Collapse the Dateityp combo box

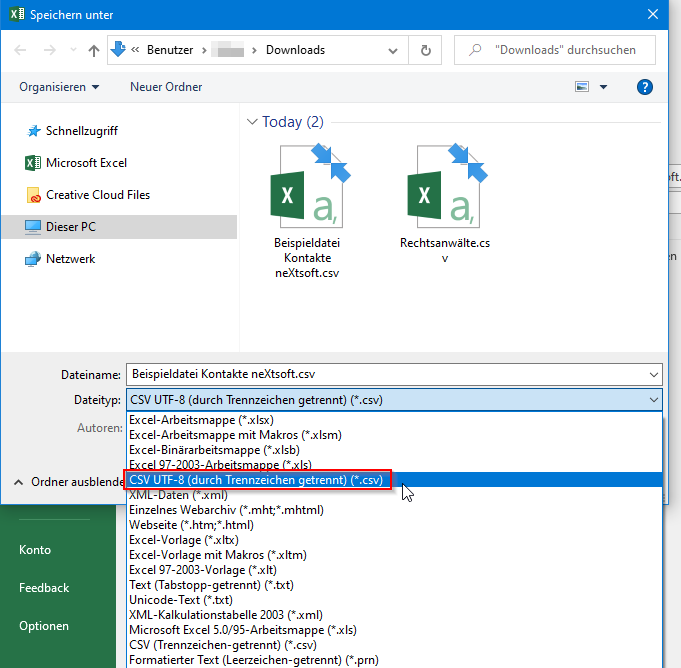654,400
